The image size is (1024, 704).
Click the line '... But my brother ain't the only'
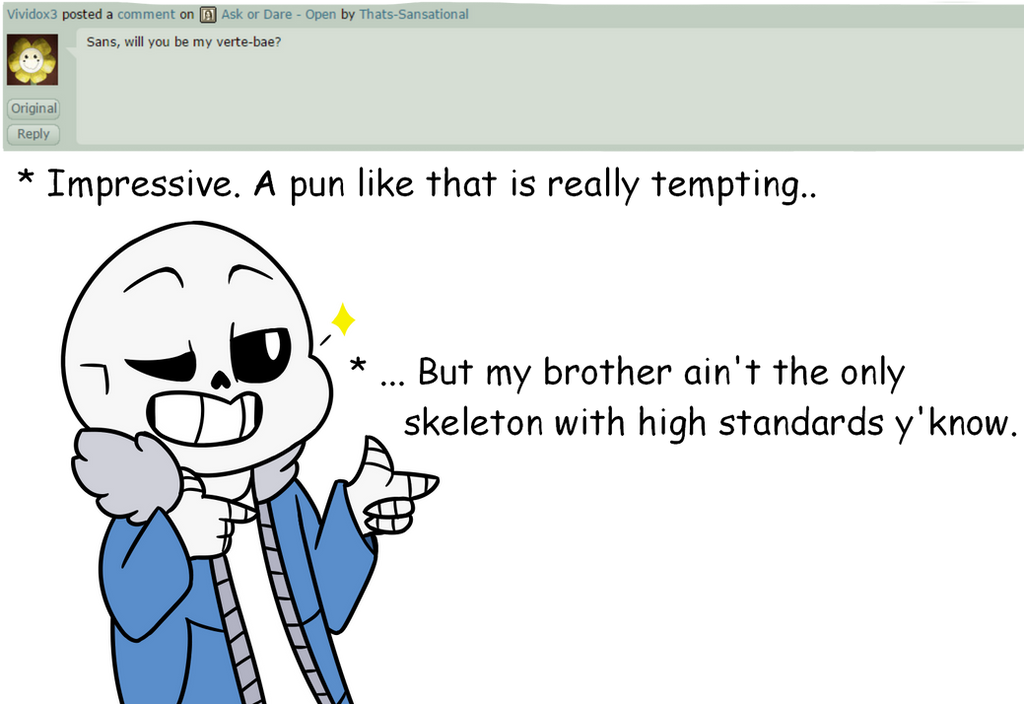click(642, 374)
